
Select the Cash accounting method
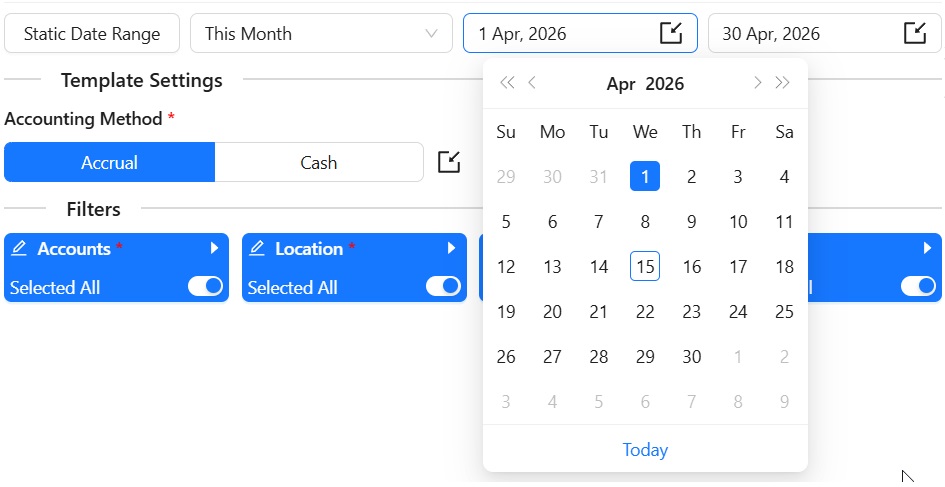(x=319, y=162)
